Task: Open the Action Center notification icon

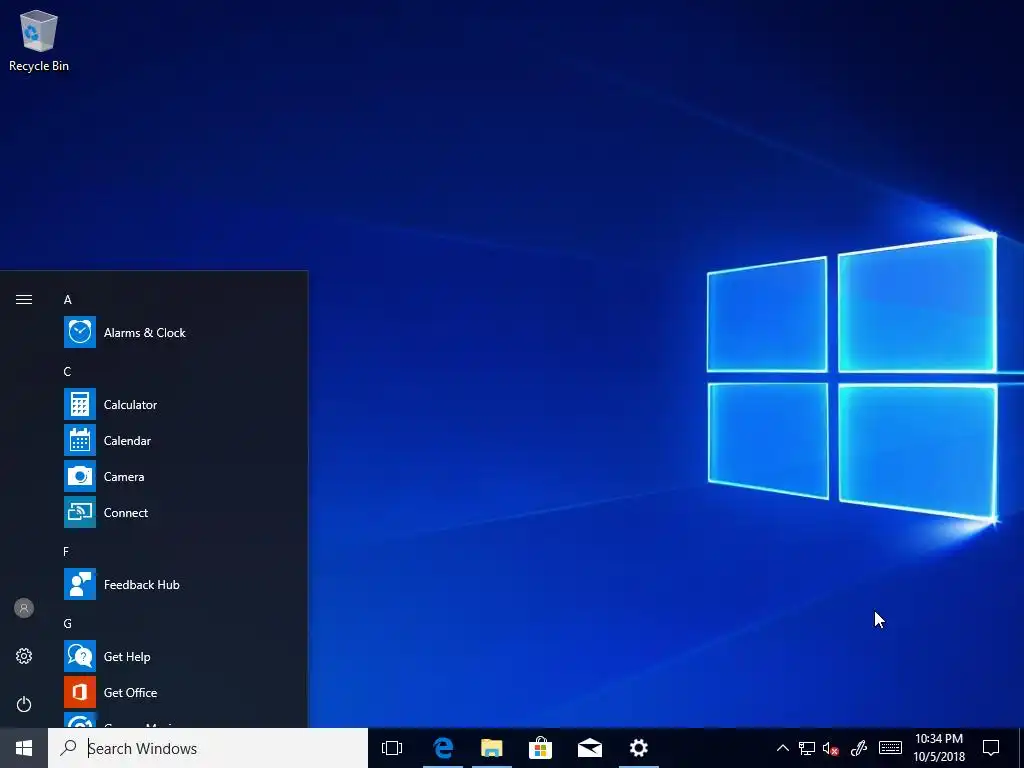Action: click(x=991, y=748)
